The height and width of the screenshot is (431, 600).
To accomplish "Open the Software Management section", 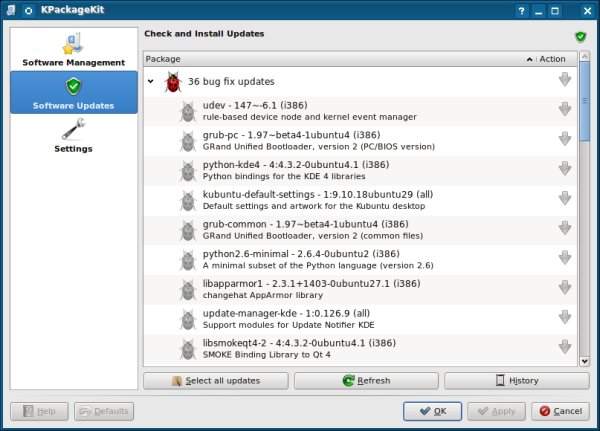I will tap(73, 49).
